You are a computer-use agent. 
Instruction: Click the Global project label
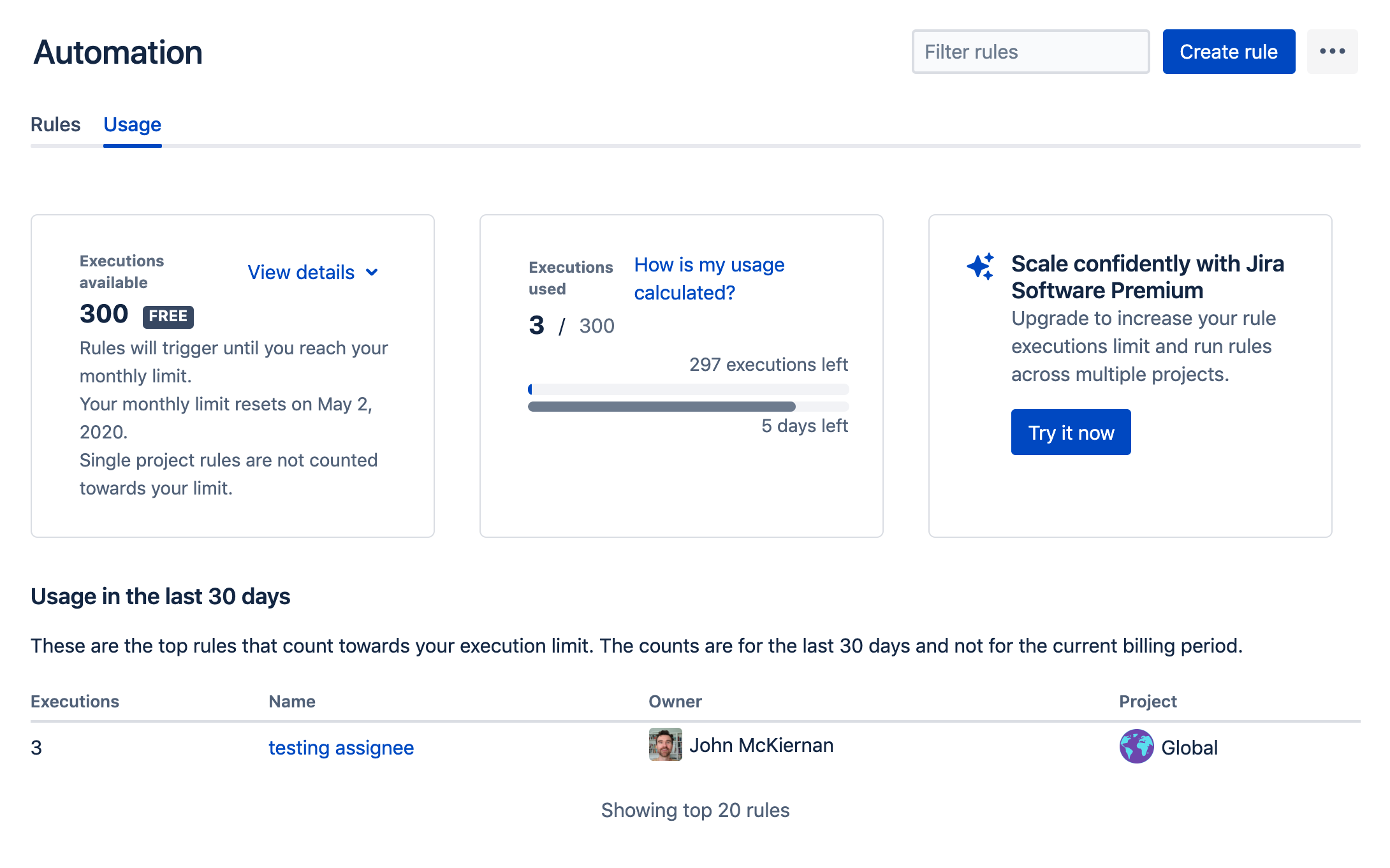click(1189, 748)
